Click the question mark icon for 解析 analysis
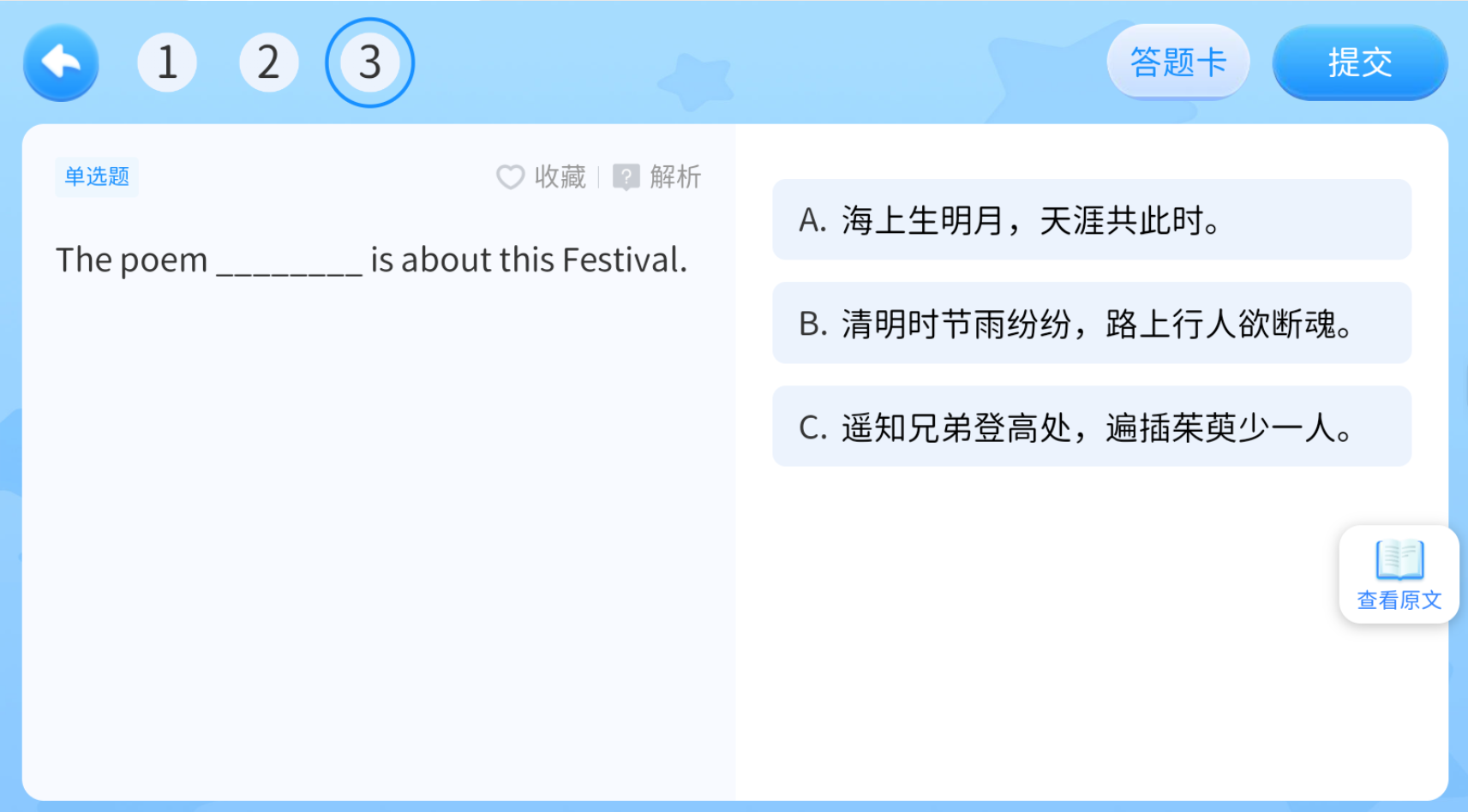Image resolution: width=1468 pixels, height=812 pixels. [626, 176]
